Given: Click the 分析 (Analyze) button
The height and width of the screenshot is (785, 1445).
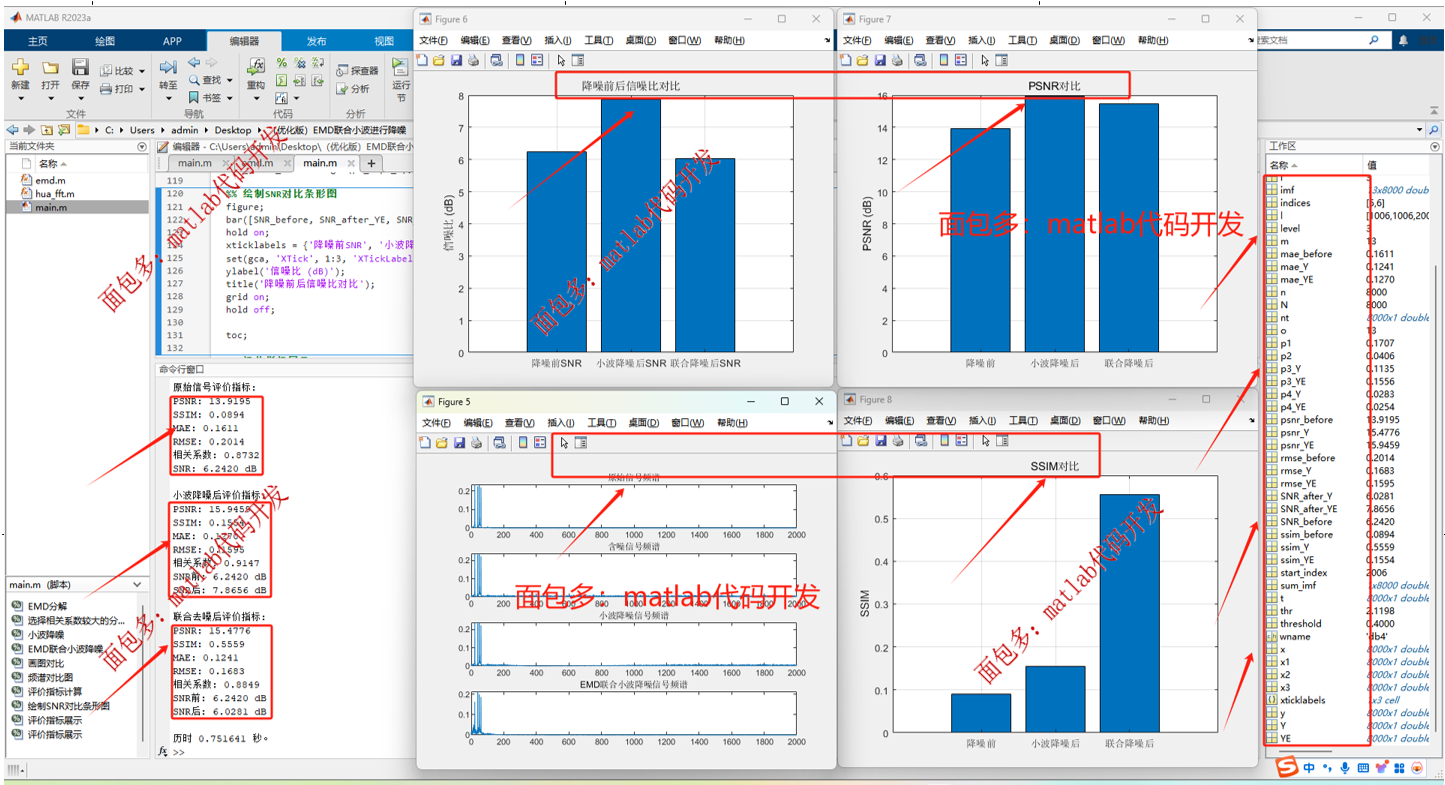Looking at the screenshot, I should tap(352, 88).
